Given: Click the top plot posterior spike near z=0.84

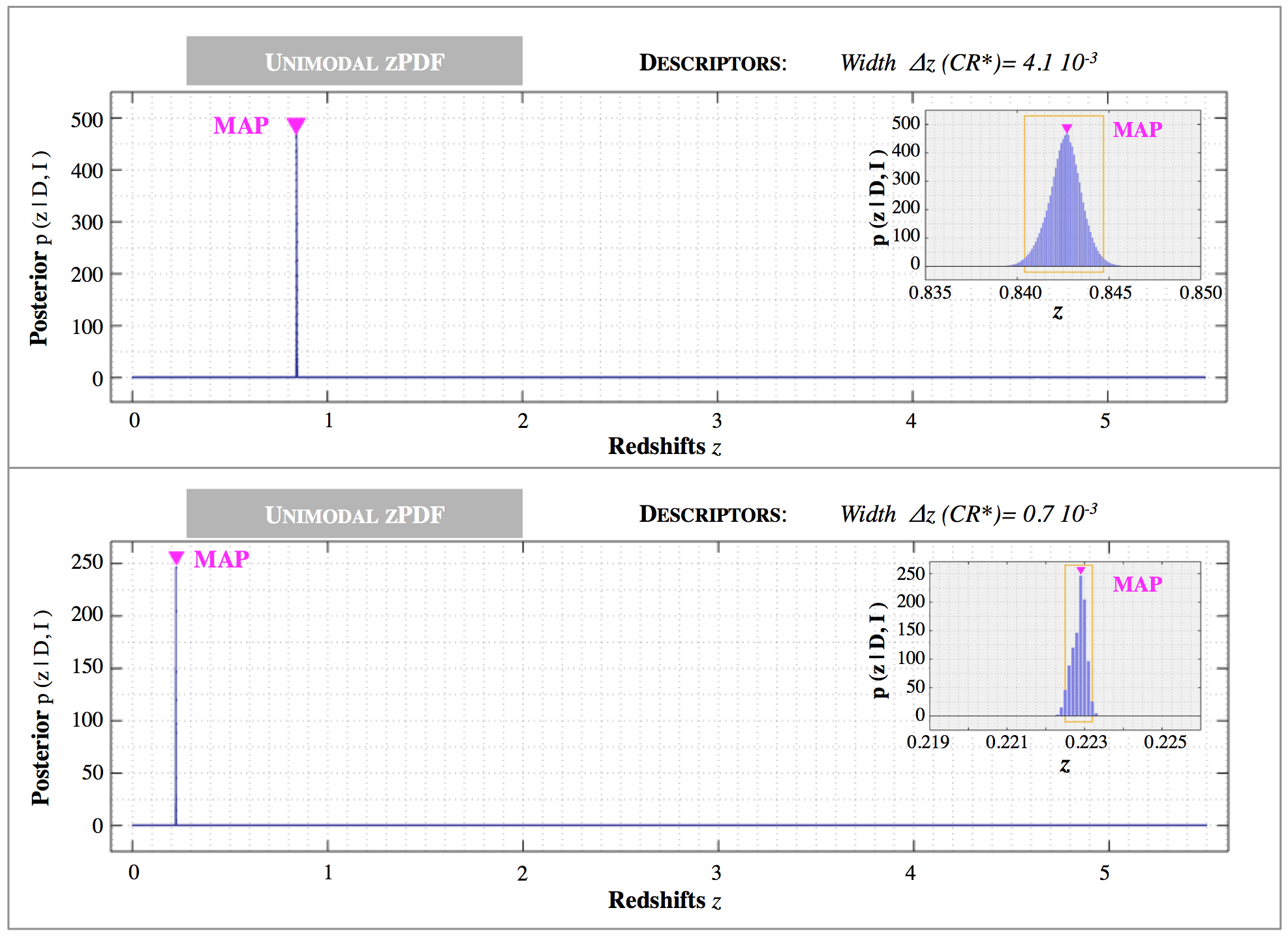Looking at the screenshot, I should click(x=297, y=254).
